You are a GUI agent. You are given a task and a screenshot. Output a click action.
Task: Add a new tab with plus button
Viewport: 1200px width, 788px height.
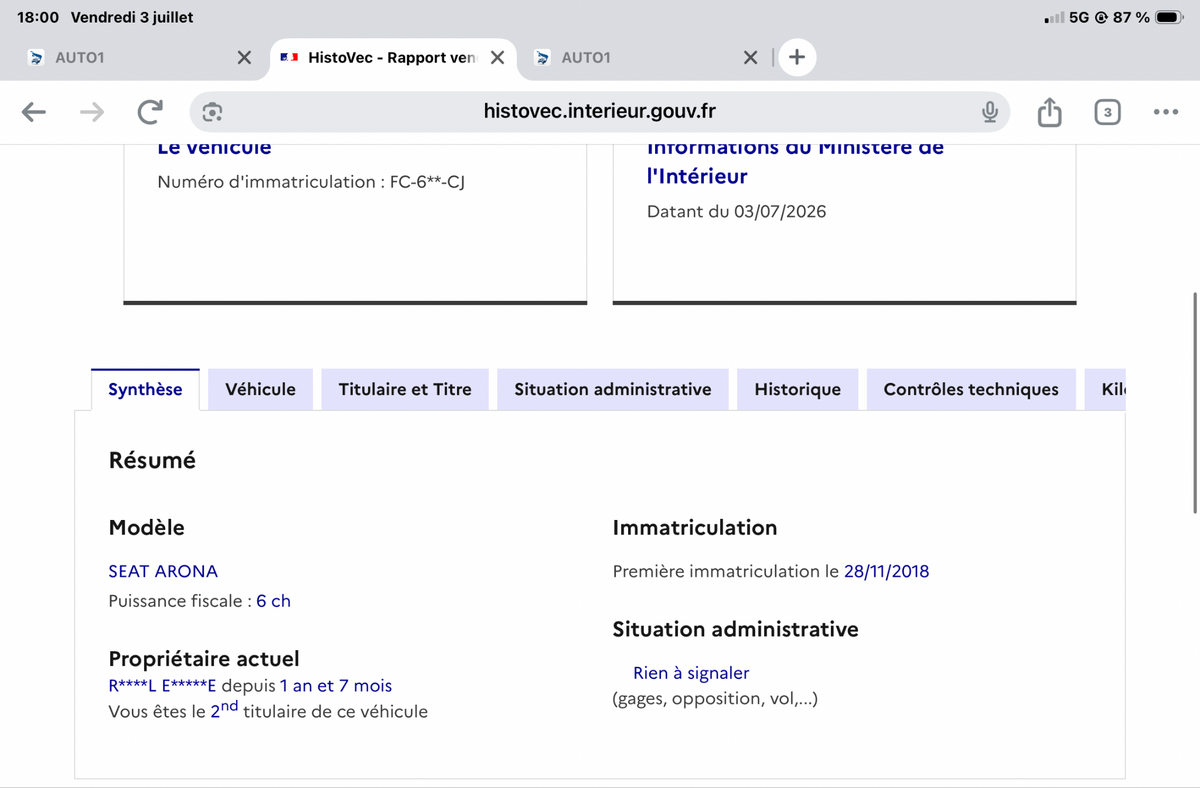(x=797, y=57)
